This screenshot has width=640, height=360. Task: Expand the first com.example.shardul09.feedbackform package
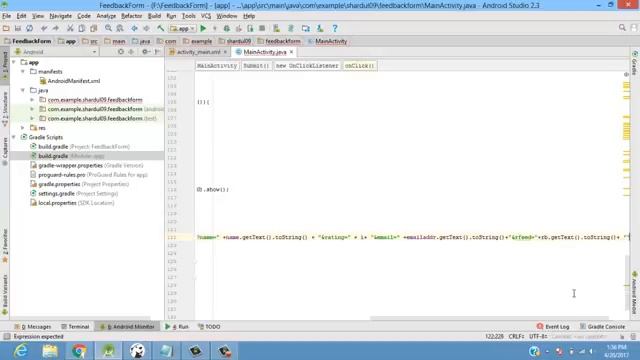tap(32, 100)
